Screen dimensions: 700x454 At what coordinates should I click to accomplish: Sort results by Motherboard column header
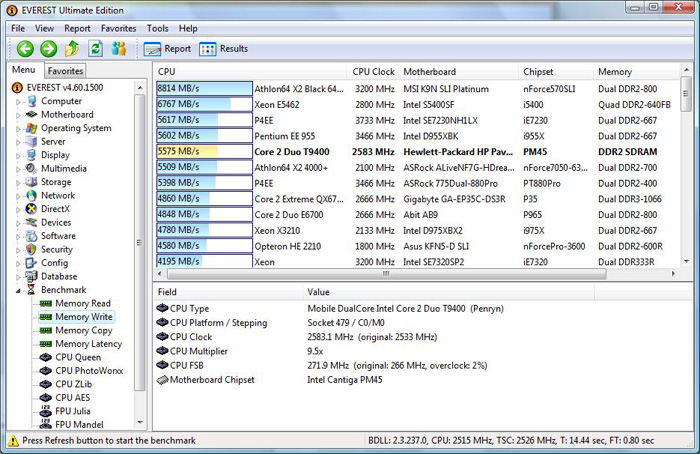(x=459, y=72)
